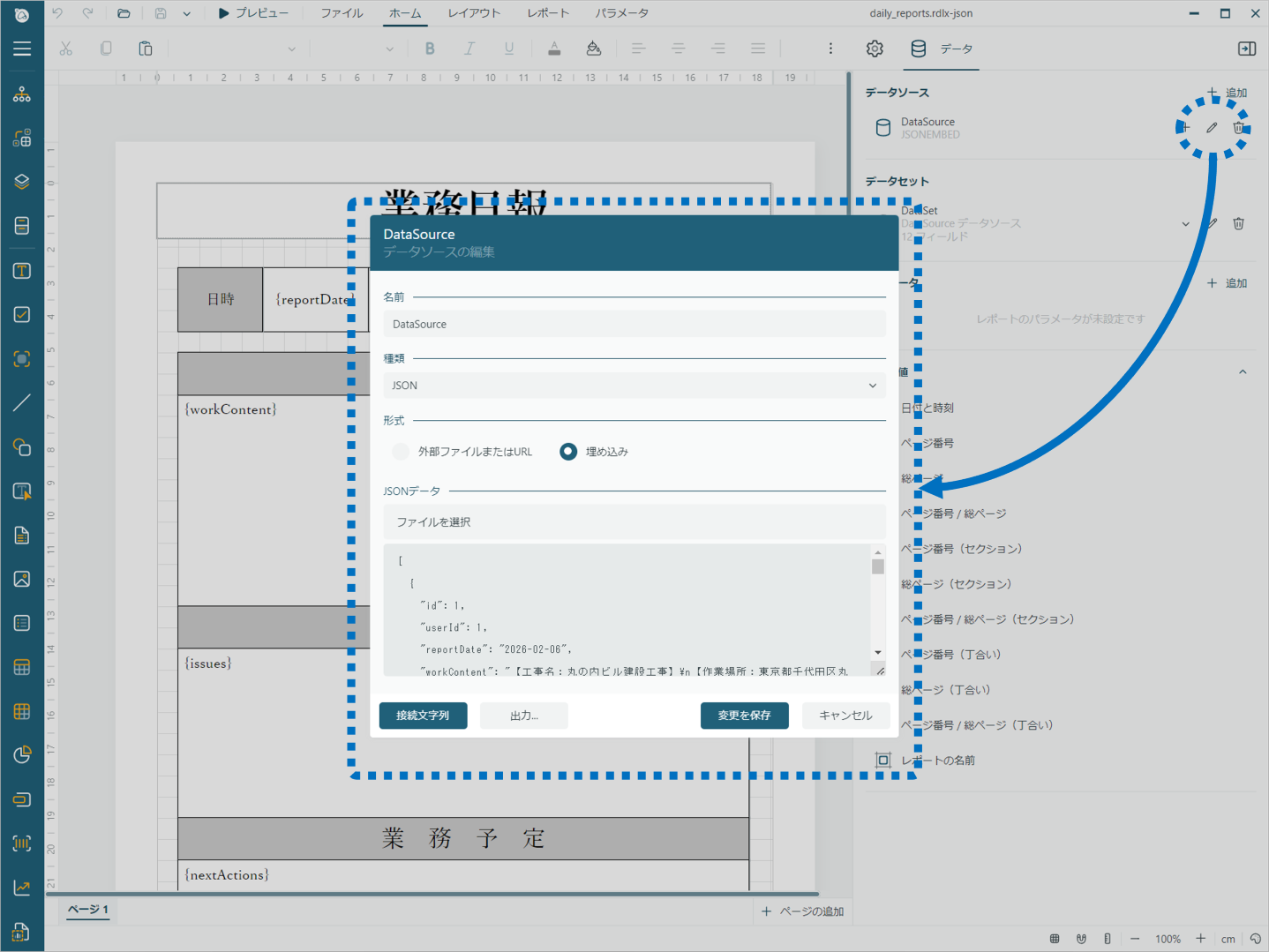
Task: Select the Checkbox tool in the sidebar
Action: [x=22, y=315]
